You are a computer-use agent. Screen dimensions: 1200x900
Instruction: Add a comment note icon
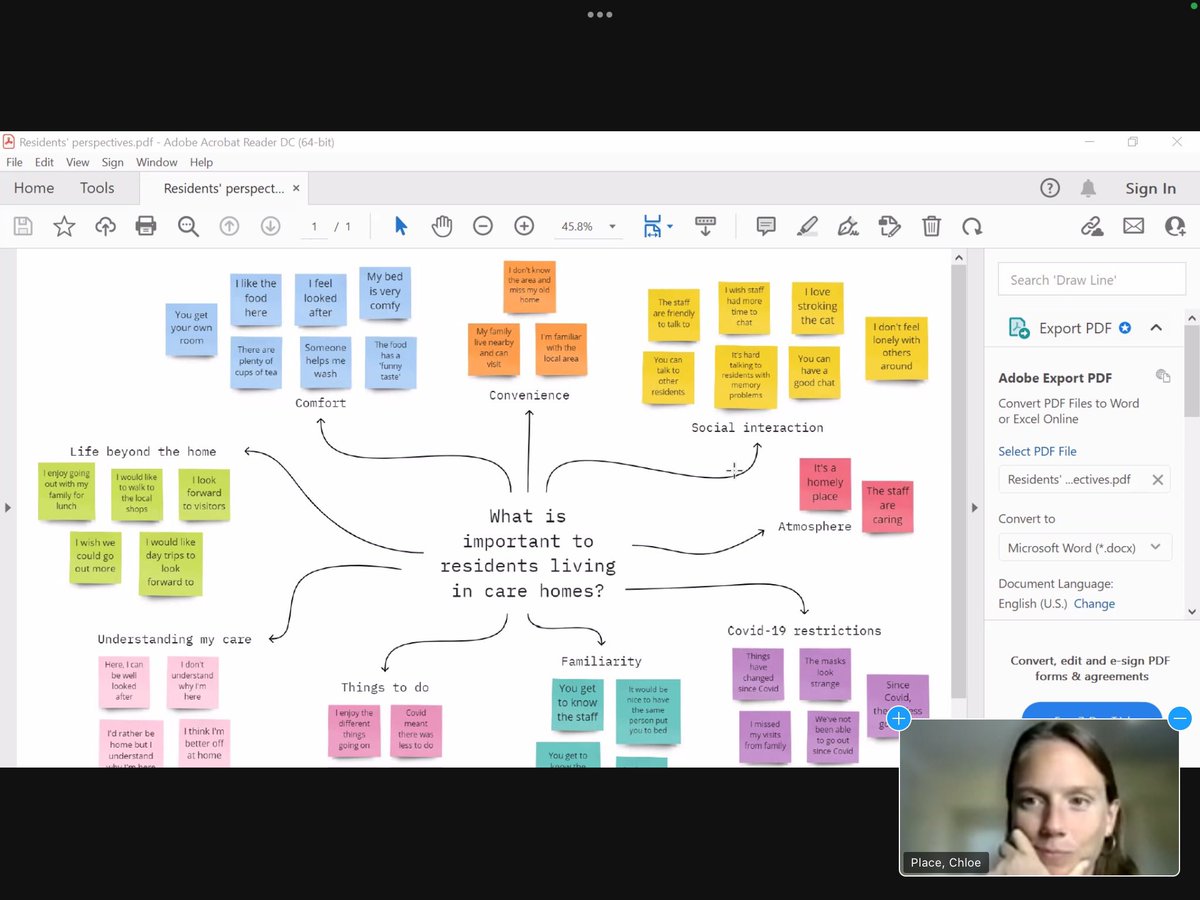pos(766,227)
